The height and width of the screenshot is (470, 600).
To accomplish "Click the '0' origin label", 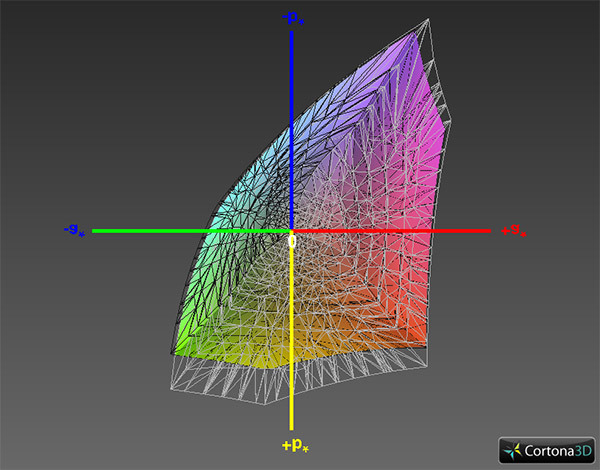I will (x=292, y=242).
